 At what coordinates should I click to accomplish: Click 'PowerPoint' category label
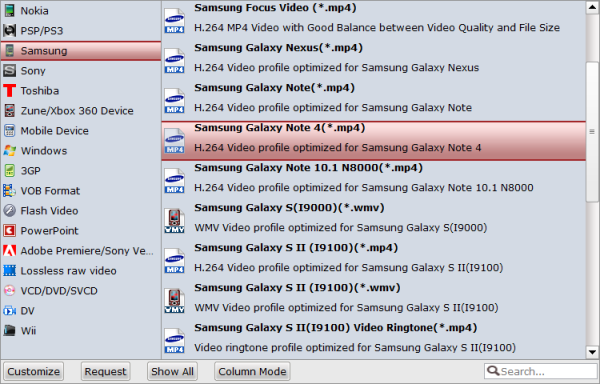(49, 231)
